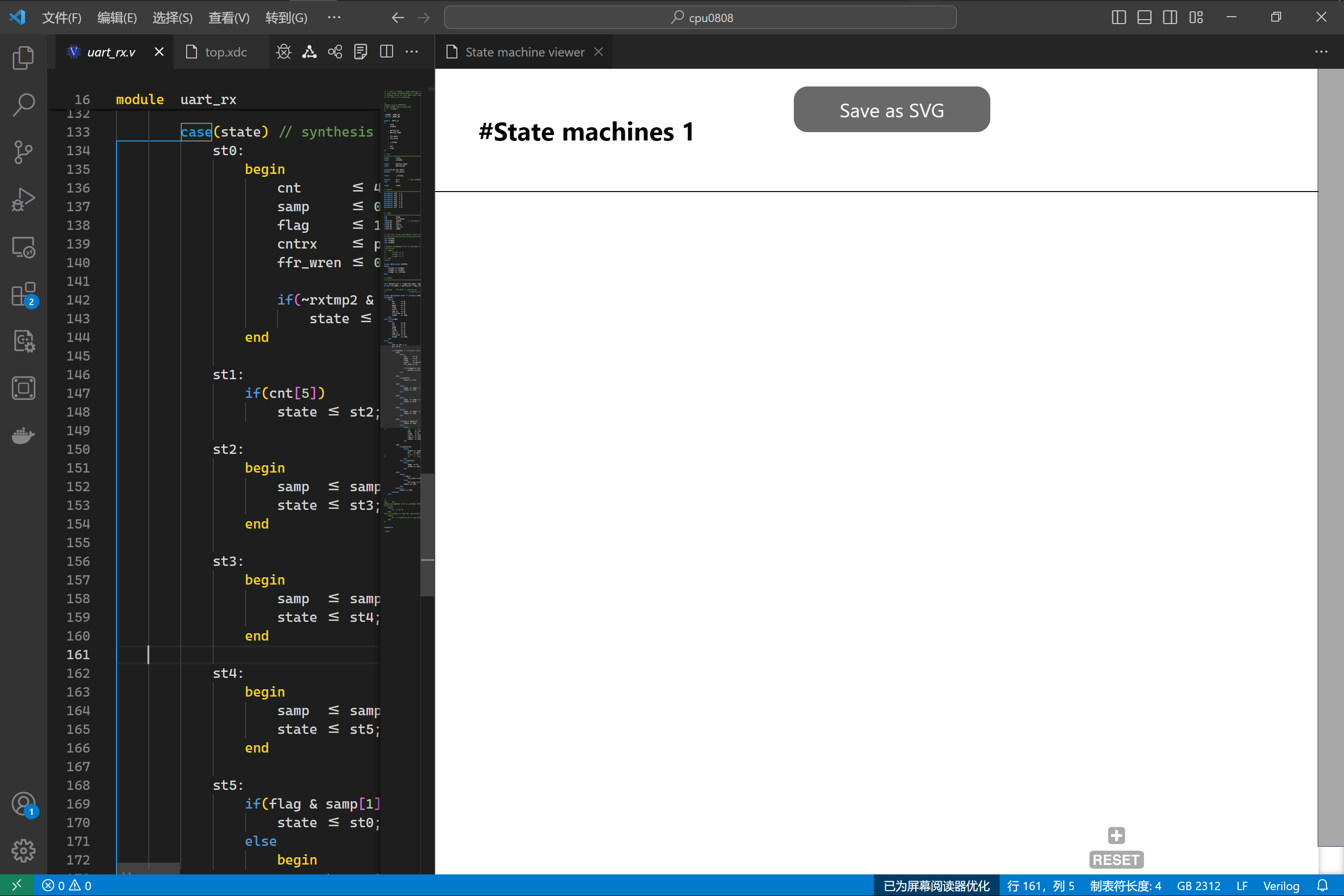Viewport: 1344px width, 896px height.
Task: Click the state machine diagram icon in editor toolbar
Action: point(309,52)
